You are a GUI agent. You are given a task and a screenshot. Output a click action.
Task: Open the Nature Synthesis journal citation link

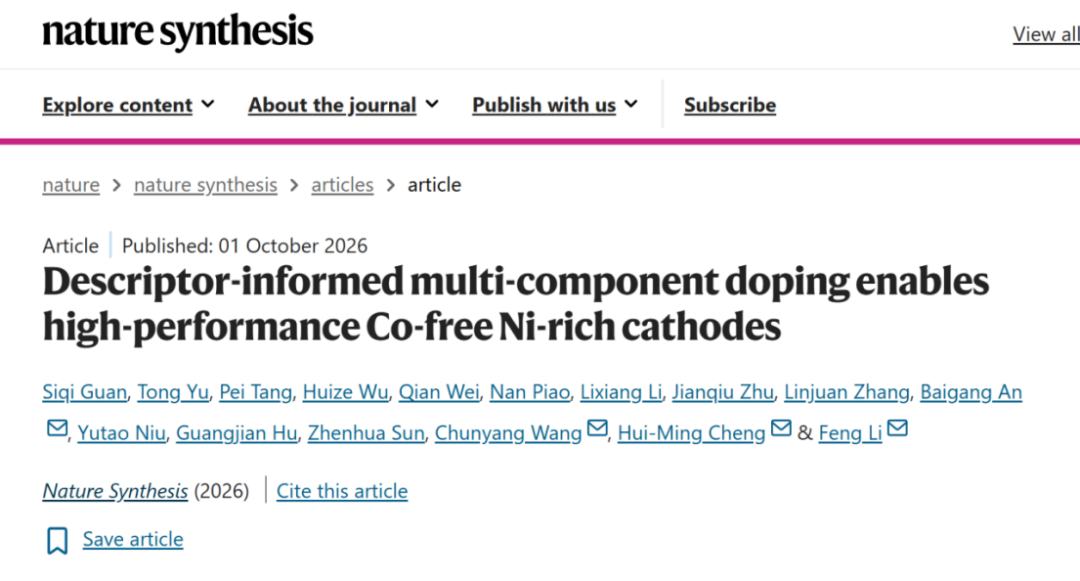pos(115,491)
